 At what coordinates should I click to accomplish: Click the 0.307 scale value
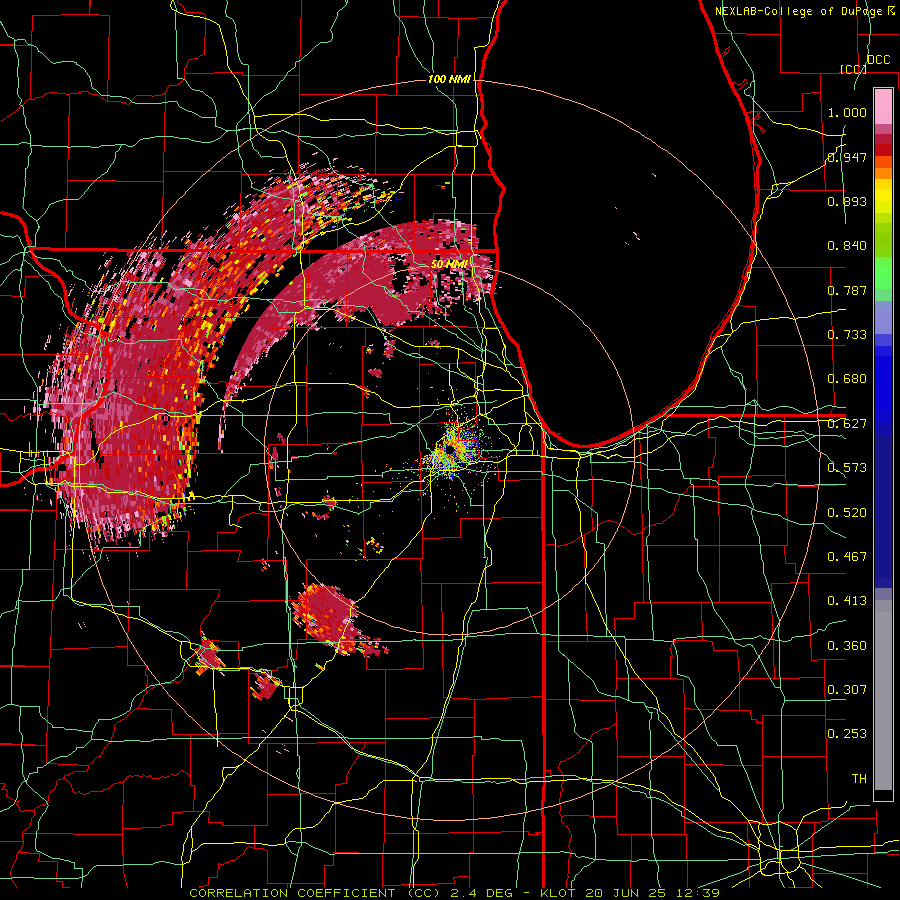(847, 689)
